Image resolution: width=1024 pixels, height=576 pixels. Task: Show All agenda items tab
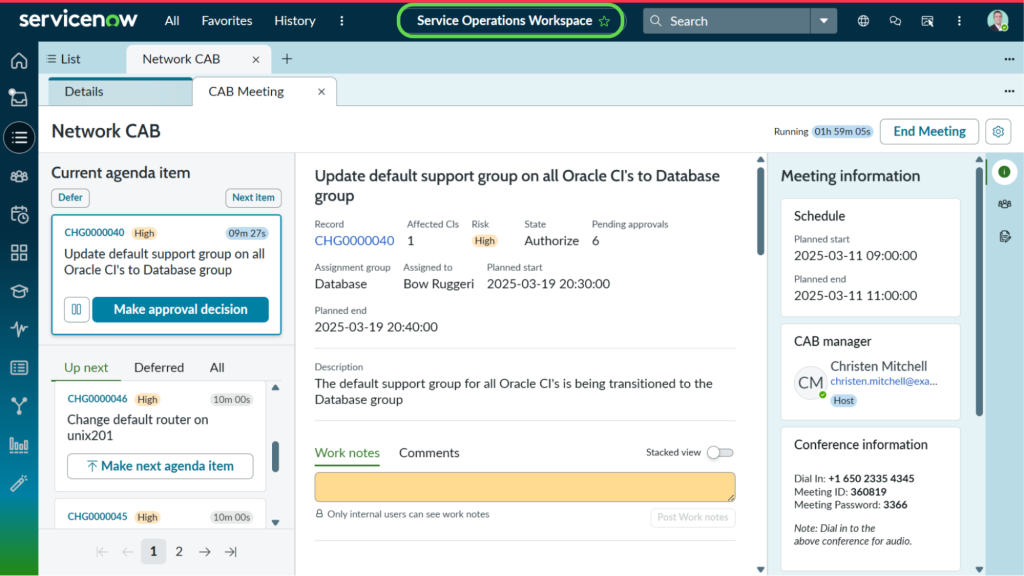(217, 368)
